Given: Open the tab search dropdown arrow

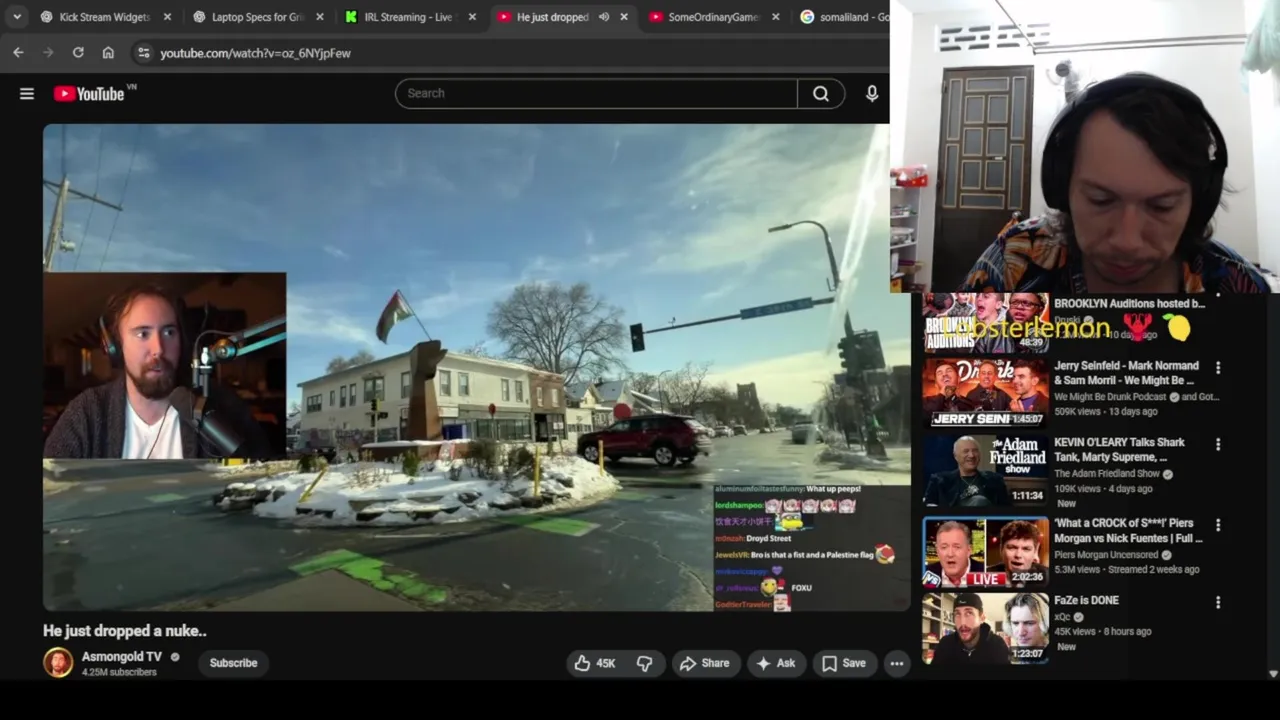Looking at the screenshot, I should [x=17, y=17].
